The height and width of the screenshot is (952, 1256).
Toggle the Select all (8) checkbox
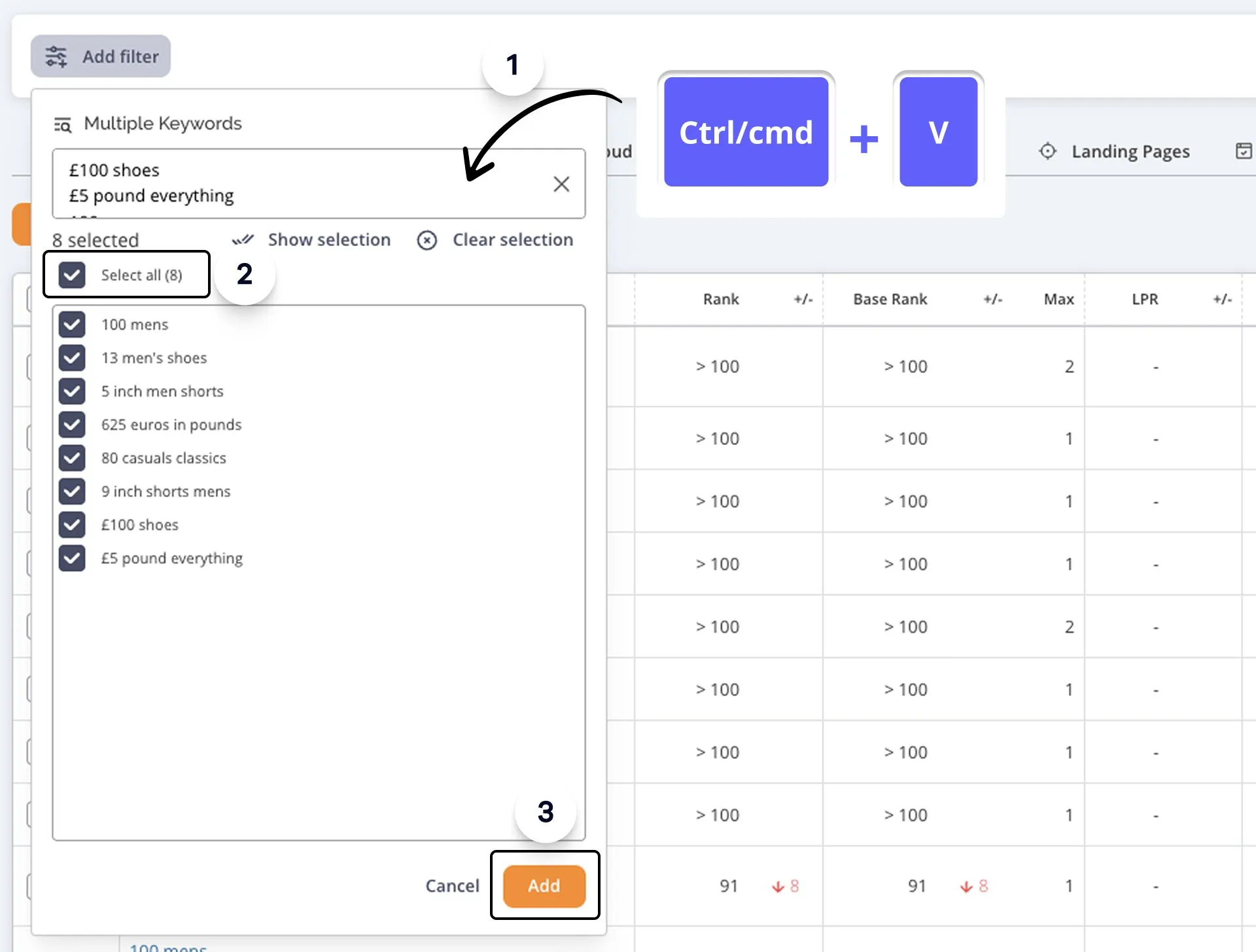coord(72,275)
